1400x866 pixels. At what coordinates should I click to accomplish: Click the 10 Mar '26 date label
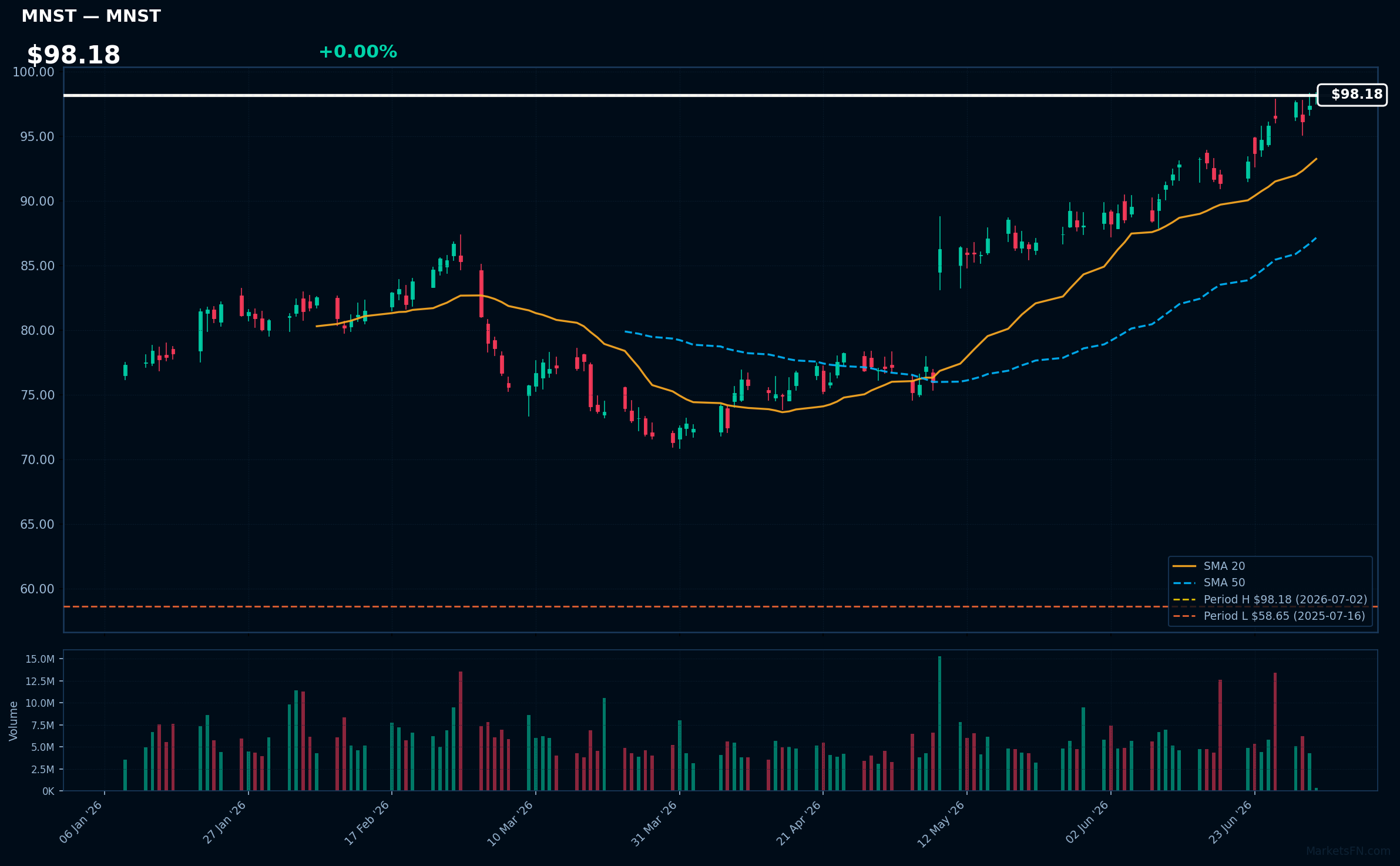click(511, 823)
